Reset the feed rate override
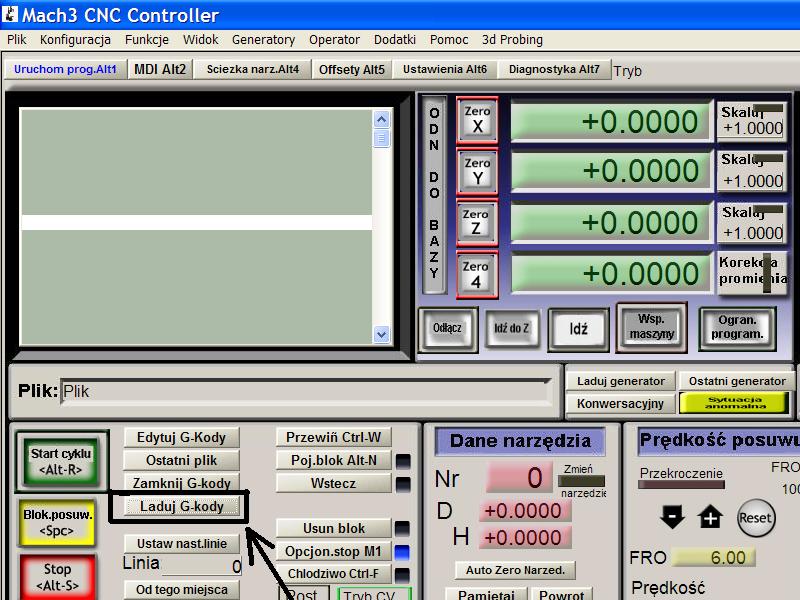 (x=755, y=518)
